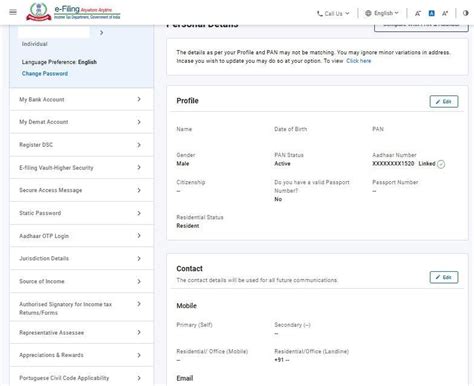The width and height of the screenshot is (474, 386).
Task: Open Authorised Signatory for Income tax Returns/Forms
Action: point(81,308)
